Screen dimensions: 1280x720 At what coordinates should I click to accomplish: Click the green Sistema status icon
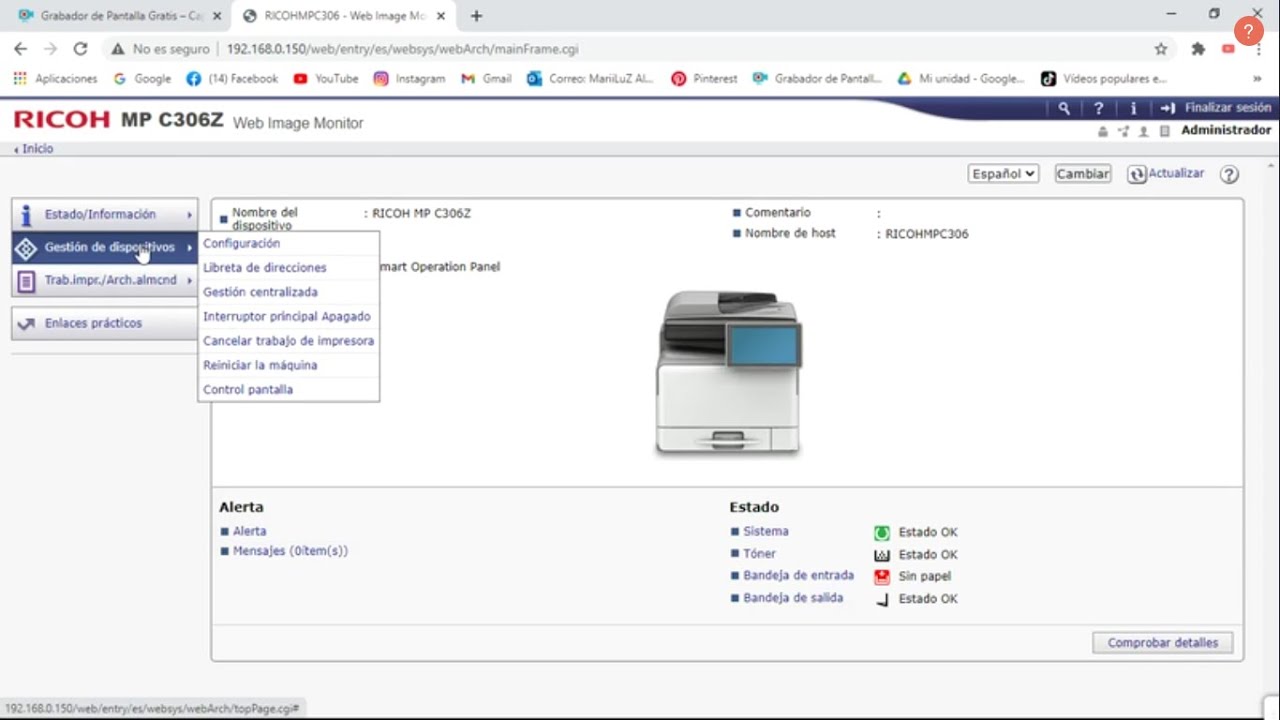click(881, 533)
